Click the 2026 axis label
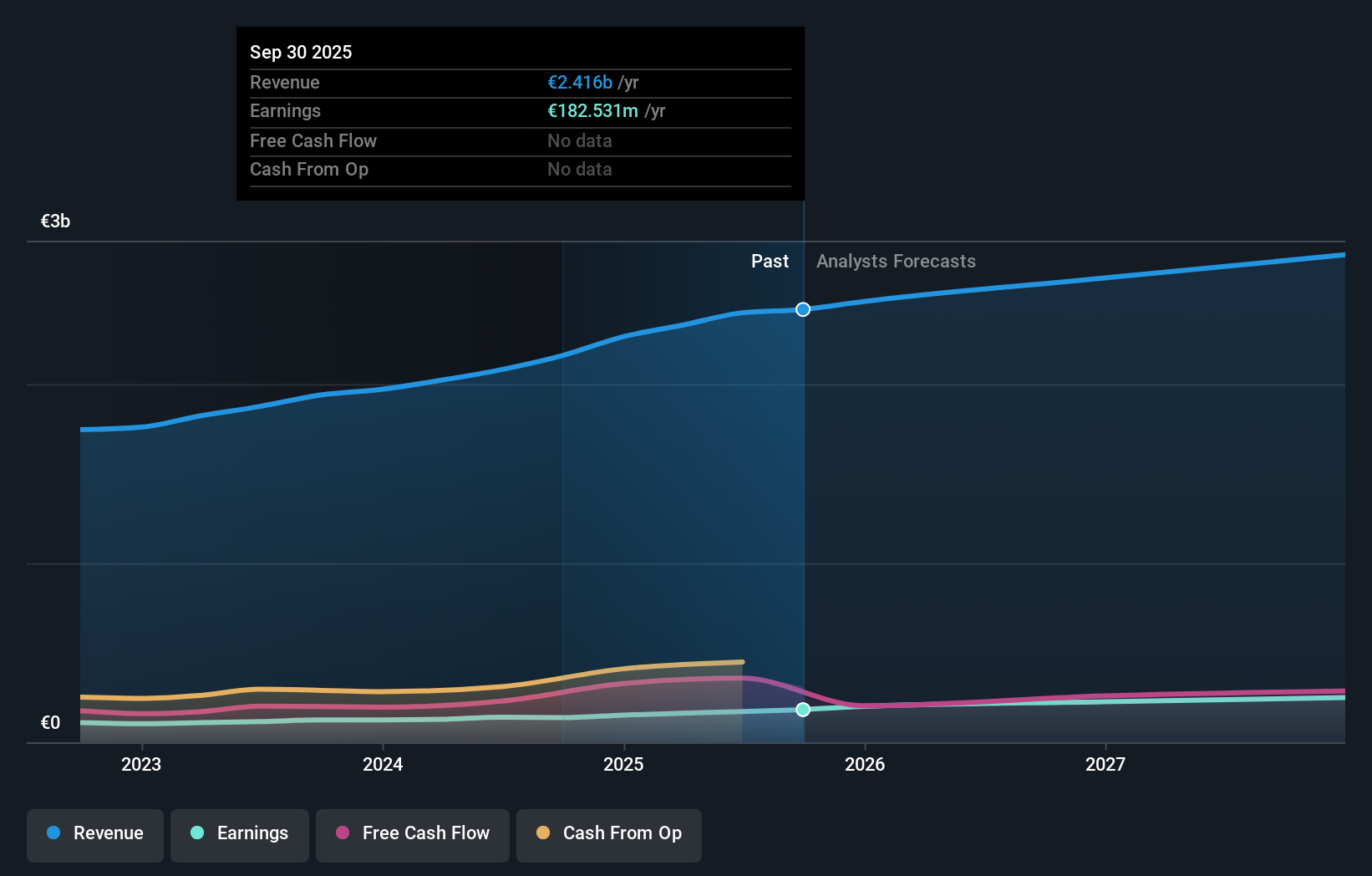The height and width of the screenshot is (876, 1372). pyautogui.click(x=866, y=764)
